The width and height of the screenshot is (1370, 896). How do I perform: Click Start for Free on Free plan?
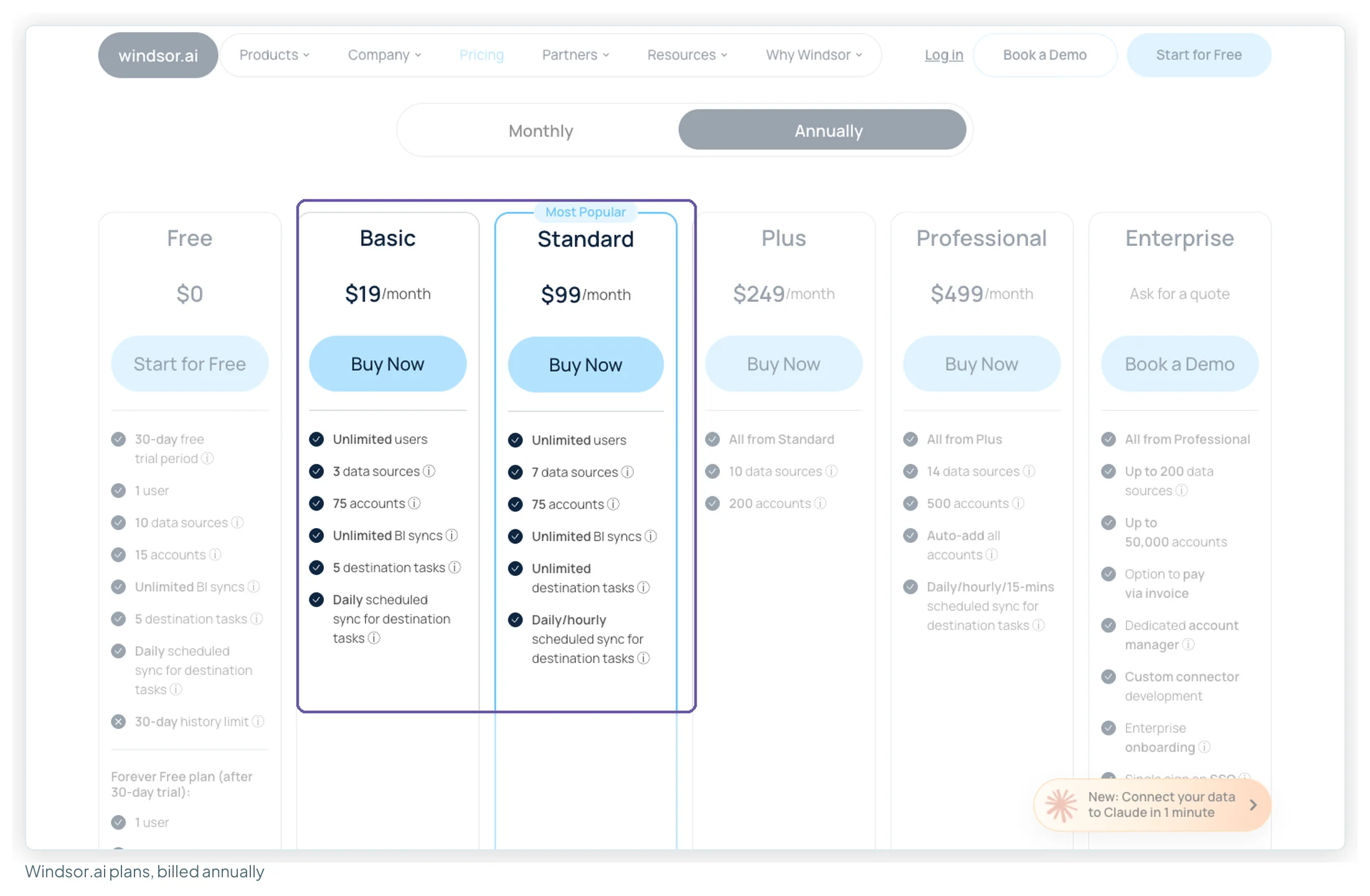point(190,364)
